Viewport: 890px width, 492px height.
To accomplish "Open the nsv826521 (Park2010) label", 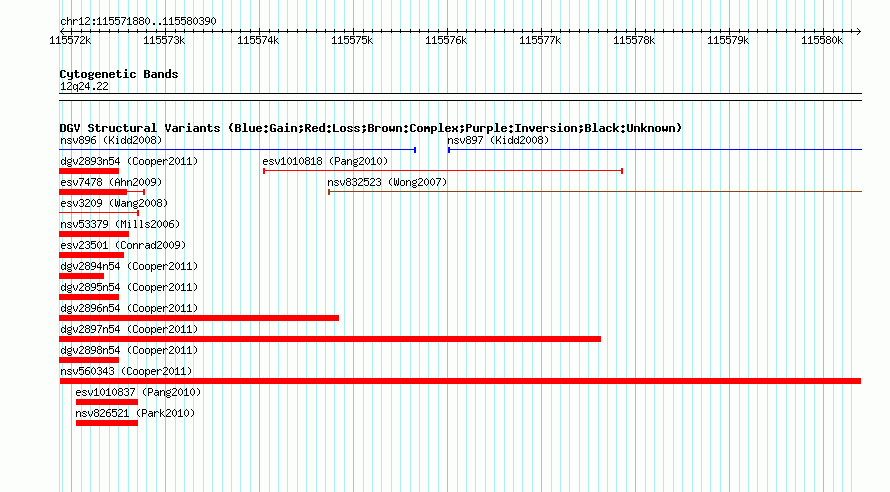I will coord(135,413).
